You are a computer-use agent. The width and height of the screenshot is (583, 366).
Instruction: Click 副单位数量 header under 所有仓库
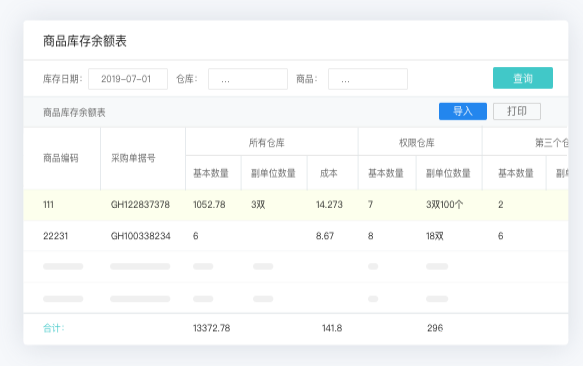[x=273, y=173]
